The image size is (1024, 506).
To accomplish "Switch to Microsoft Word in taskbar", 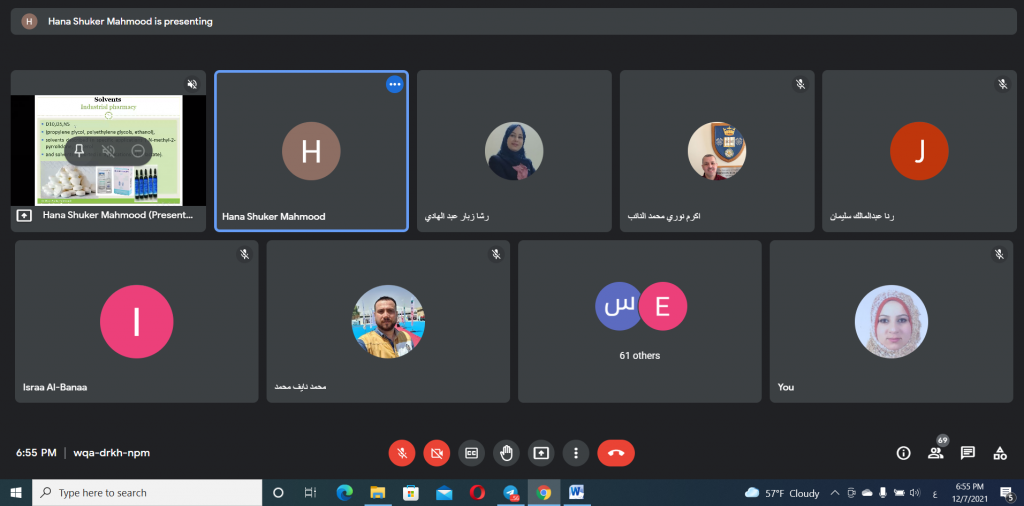I will point(577,492).
